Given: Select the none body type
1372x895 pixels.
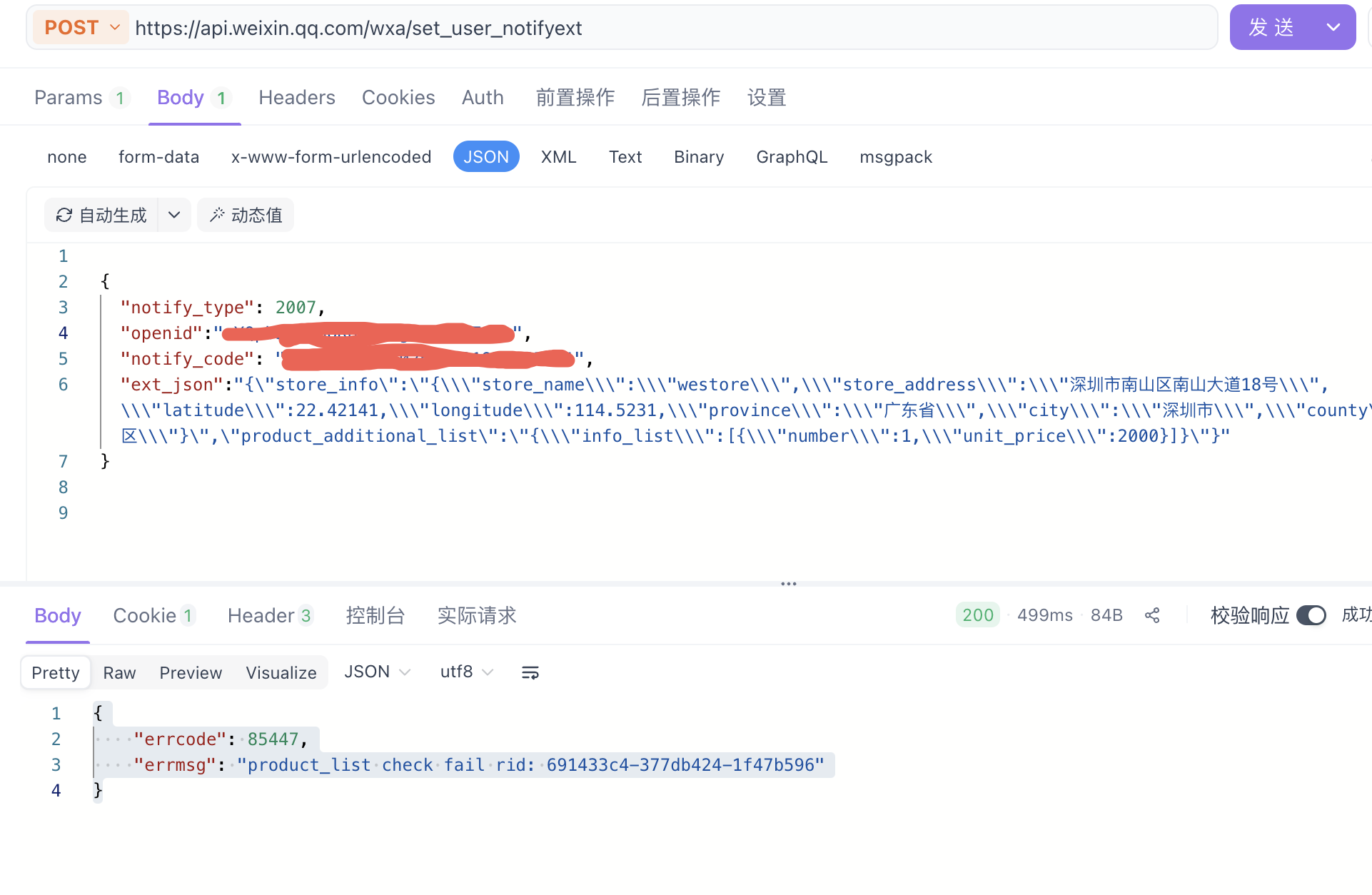Looking at the screenshot, I should [x=66, y=157].
